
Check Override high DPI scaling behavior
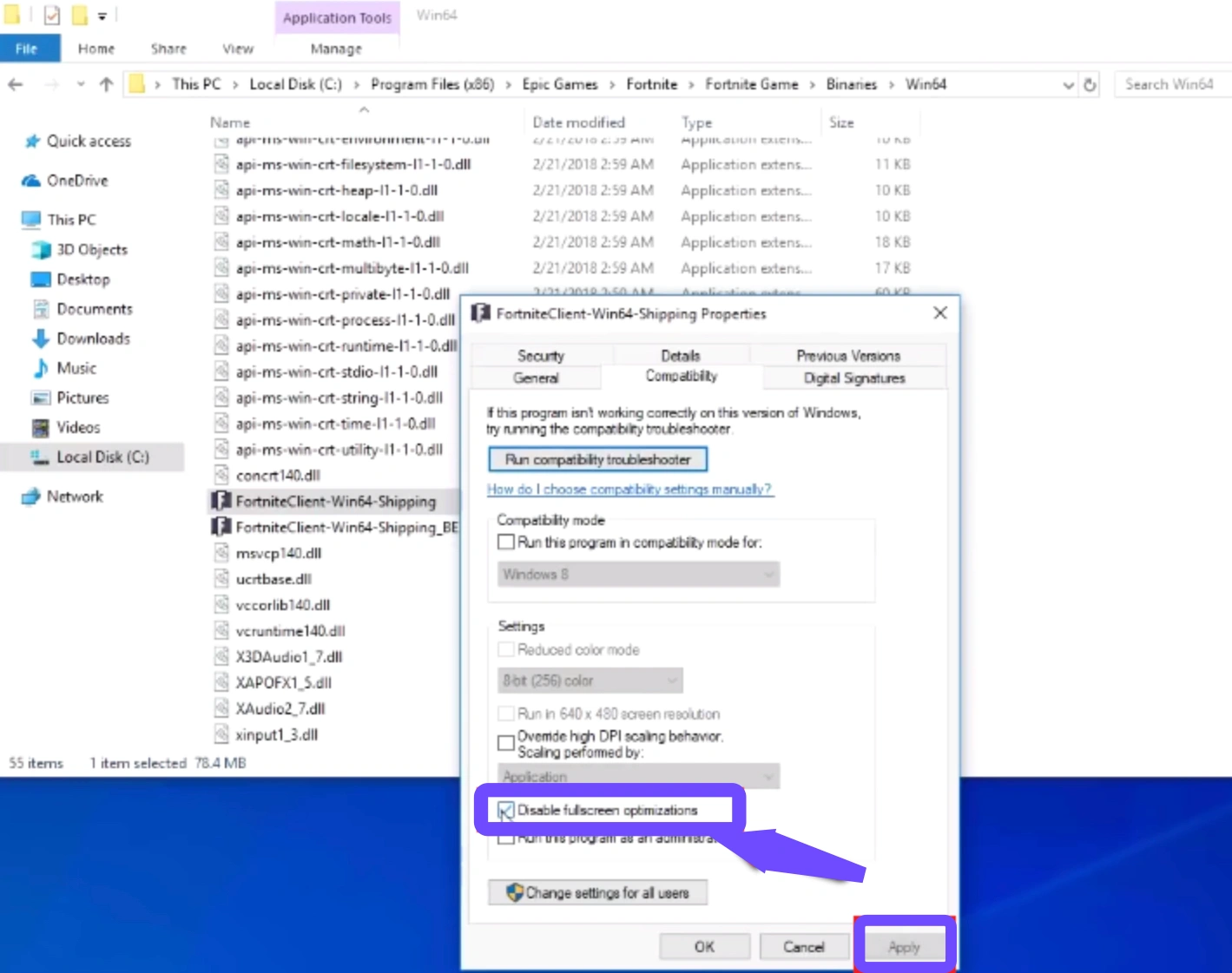[x=506, y=743]
